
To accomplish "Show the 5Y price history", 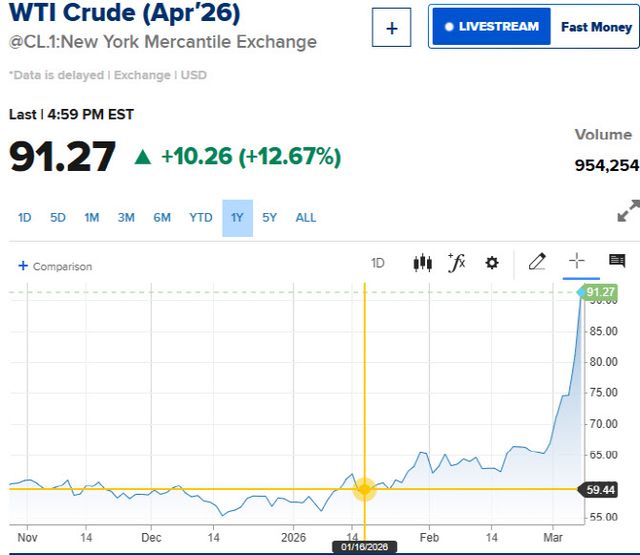I will 270,217.
